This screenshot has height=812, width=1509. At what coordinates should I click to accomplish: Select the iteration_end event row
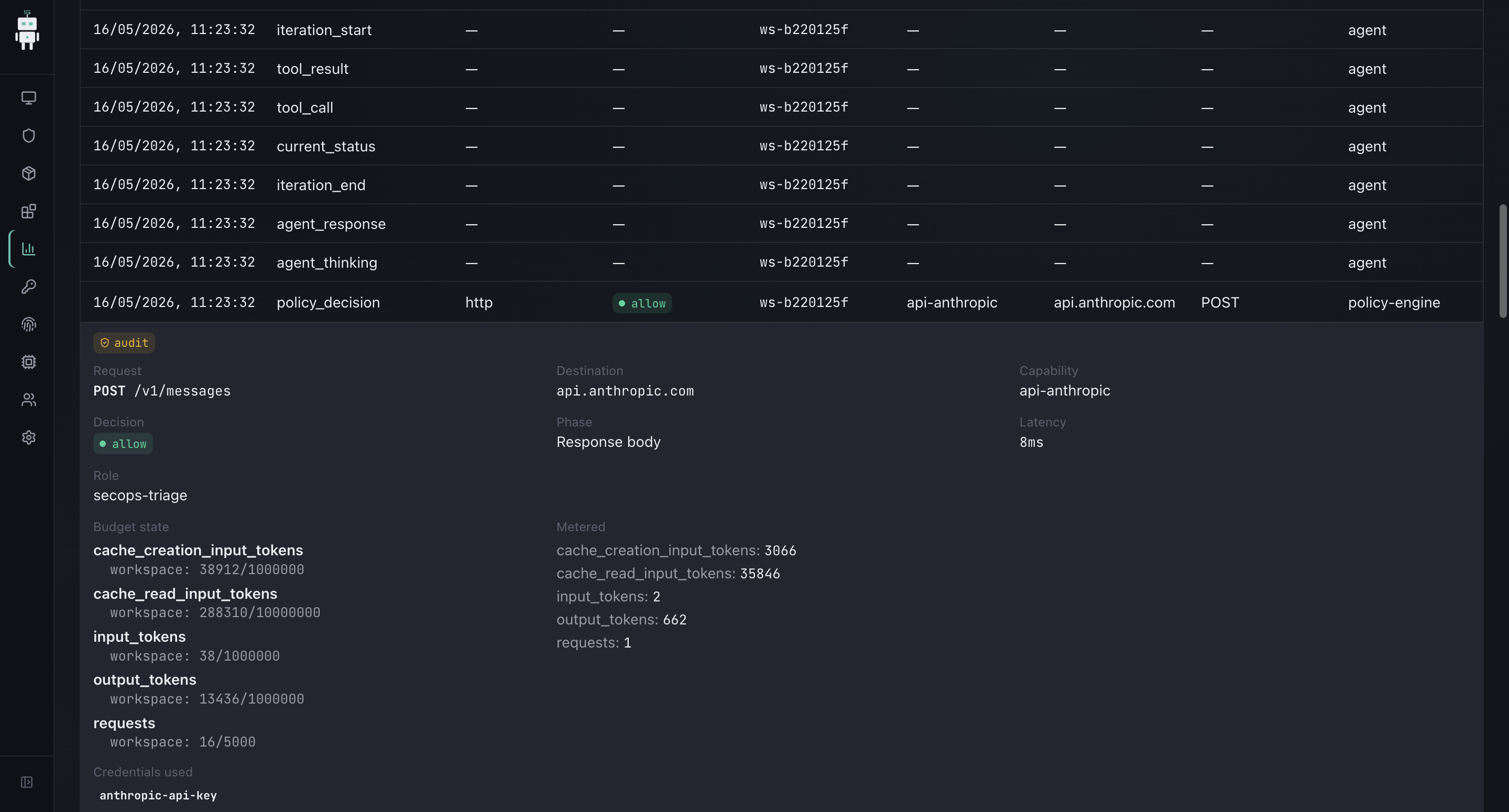coord(781,184)
